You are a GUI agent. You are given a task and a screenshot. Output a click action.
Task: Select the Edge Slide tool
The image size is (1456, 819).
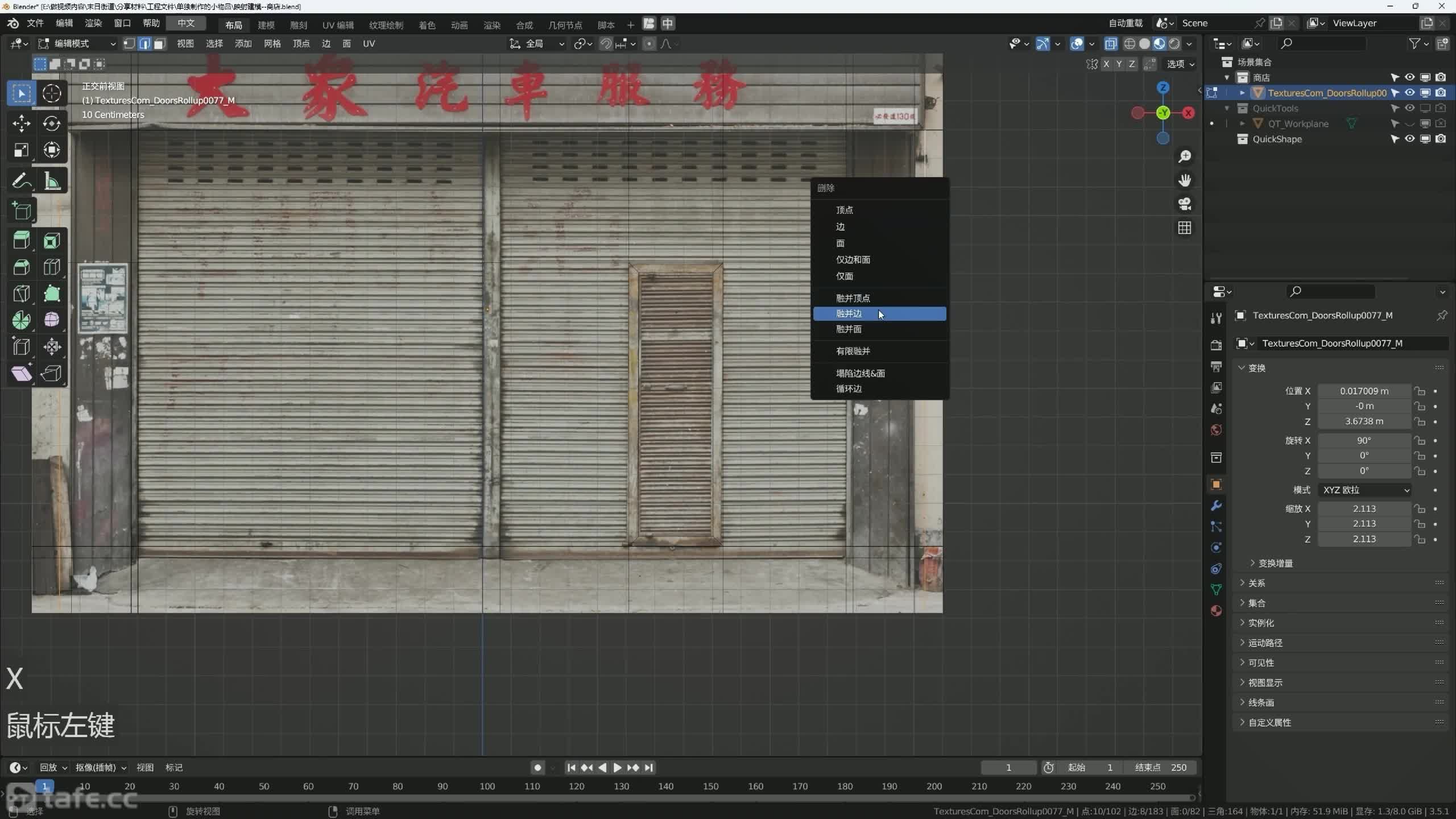(x=21, y=346)
